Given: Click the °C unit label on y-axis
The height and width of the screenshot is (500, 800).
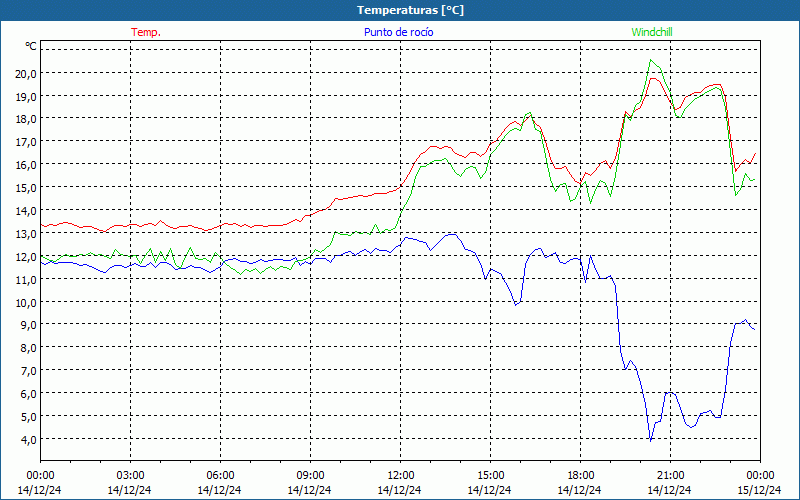Looking at the screenshot, I should point(31,46).
